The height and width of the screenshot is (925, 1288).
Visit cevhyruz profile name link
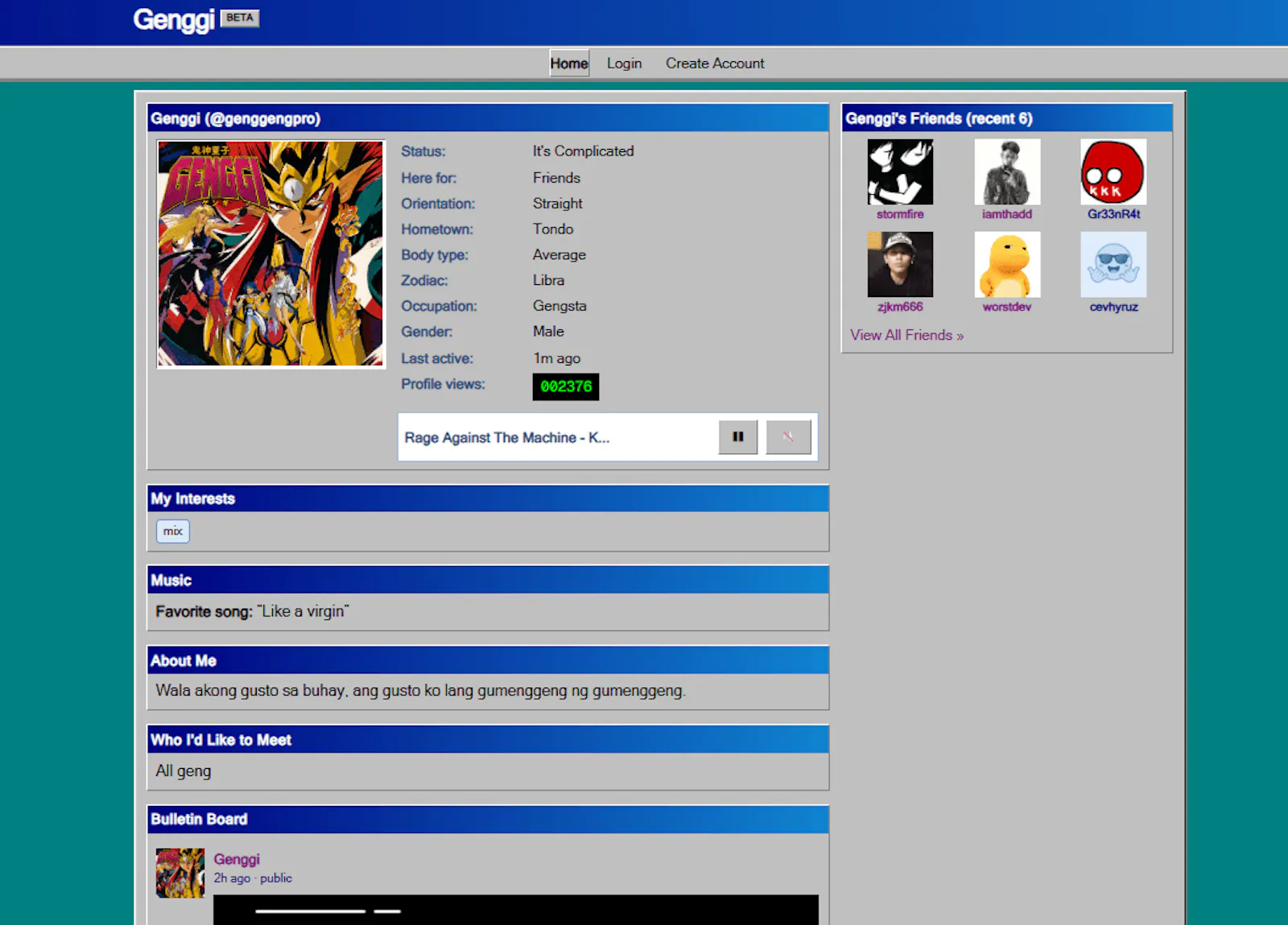pos(1114,307)
